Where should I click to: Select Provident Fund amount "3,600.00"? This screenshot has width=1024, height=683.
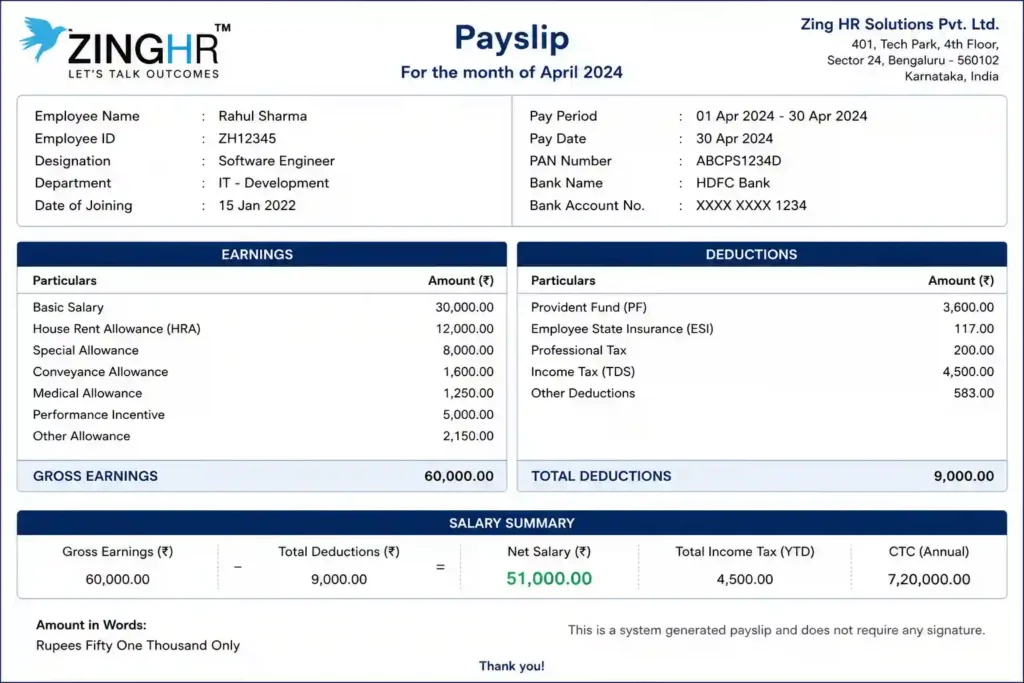click(x=968, y=308)
